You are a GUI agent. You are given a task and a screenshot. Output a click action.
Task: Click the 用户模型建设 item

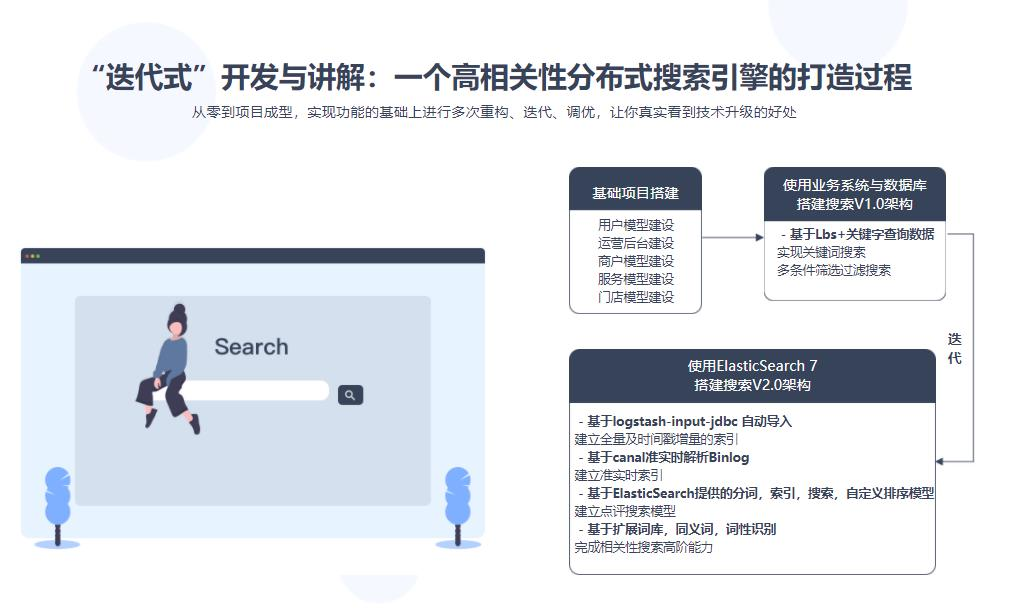[636, 225]
